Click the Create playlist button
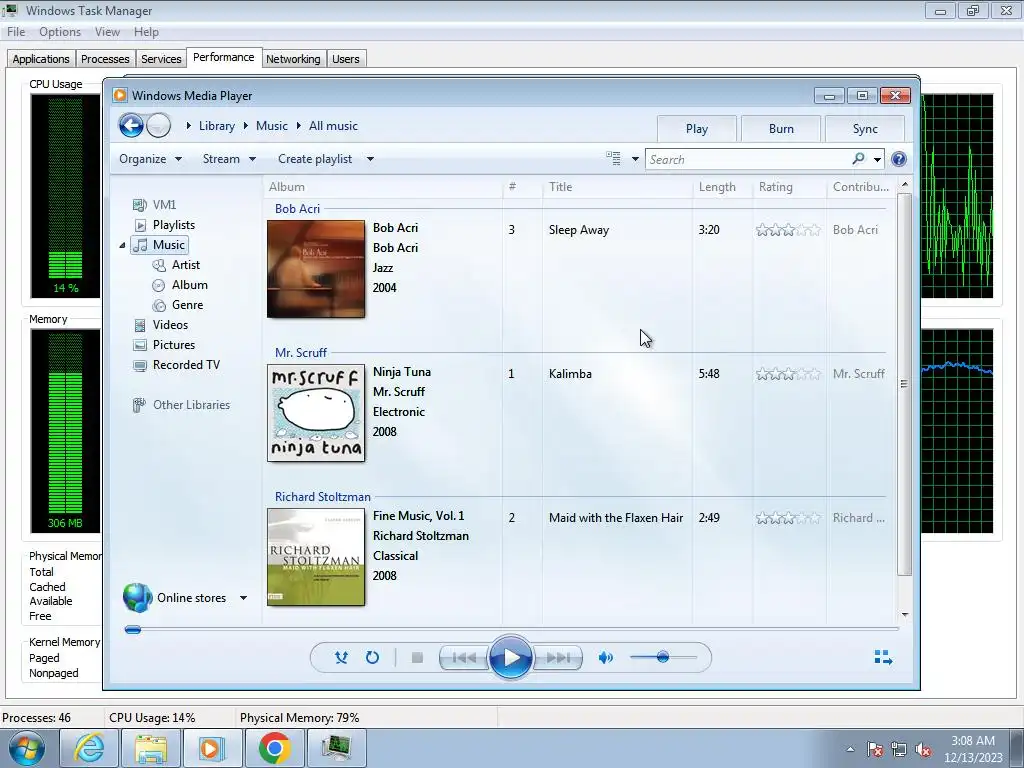The height and width of the screenshot is (768, 1024). tap(315, 159)
